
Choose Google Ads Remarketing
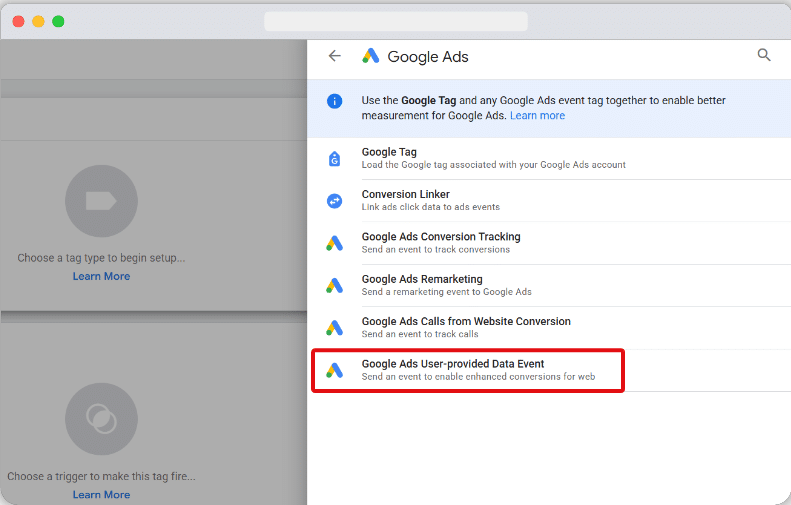pos(549,286)
